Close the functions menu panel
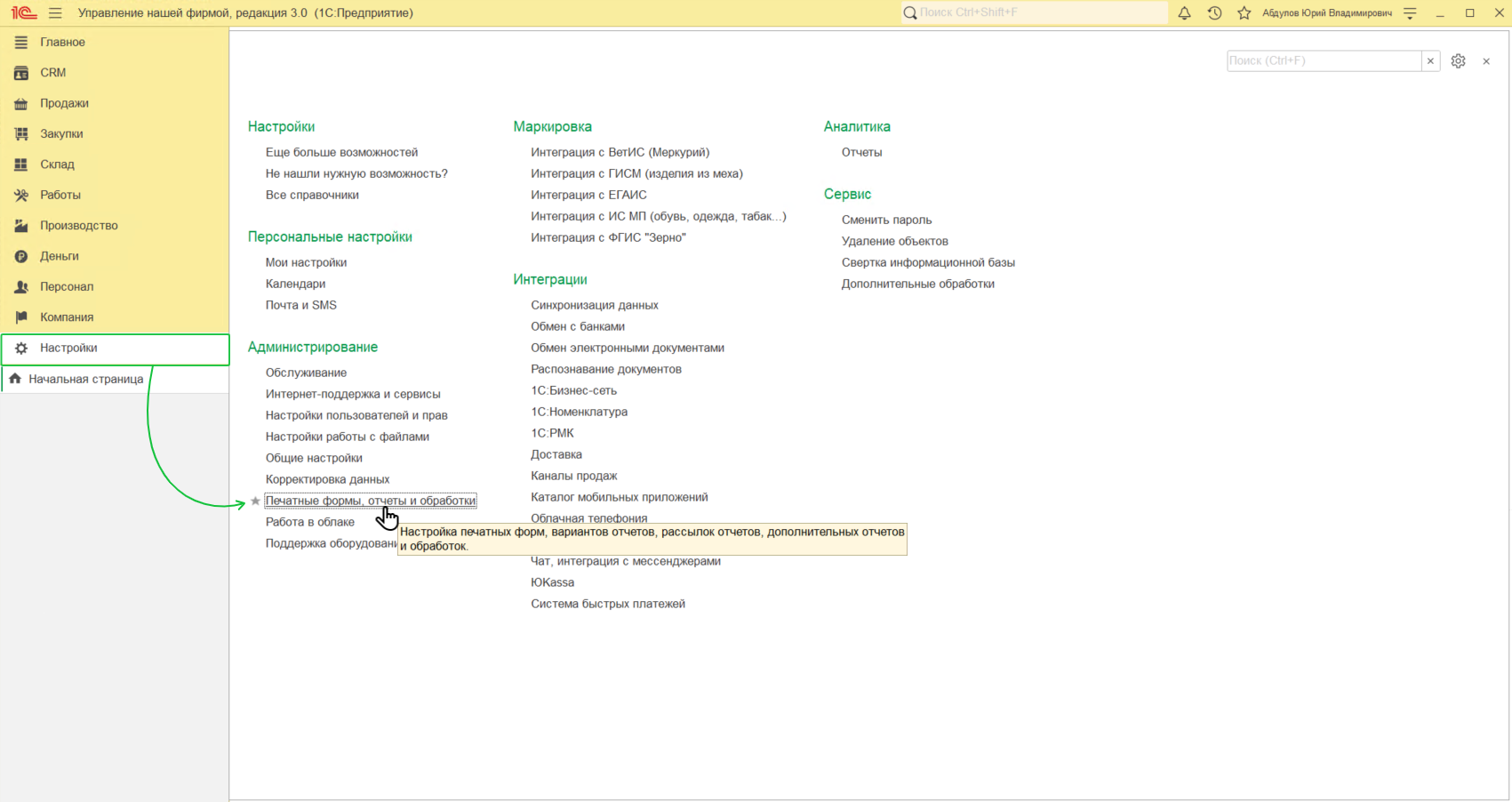Image resolution: width=1512 pixels, height=802 pixels. coord(1486,61)
